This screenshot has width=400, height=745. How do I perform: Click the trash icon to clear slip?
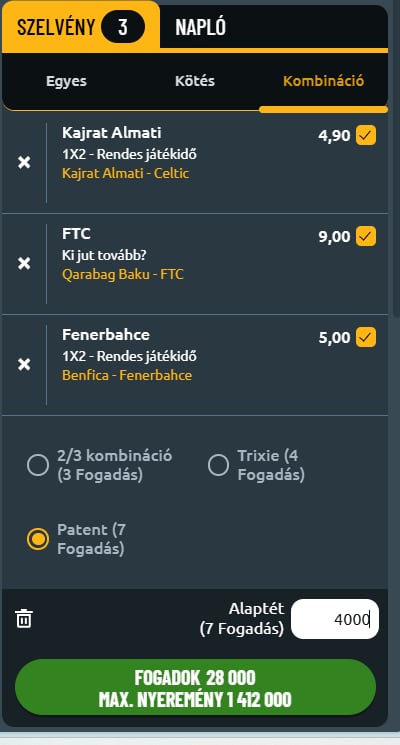[24, 619]
